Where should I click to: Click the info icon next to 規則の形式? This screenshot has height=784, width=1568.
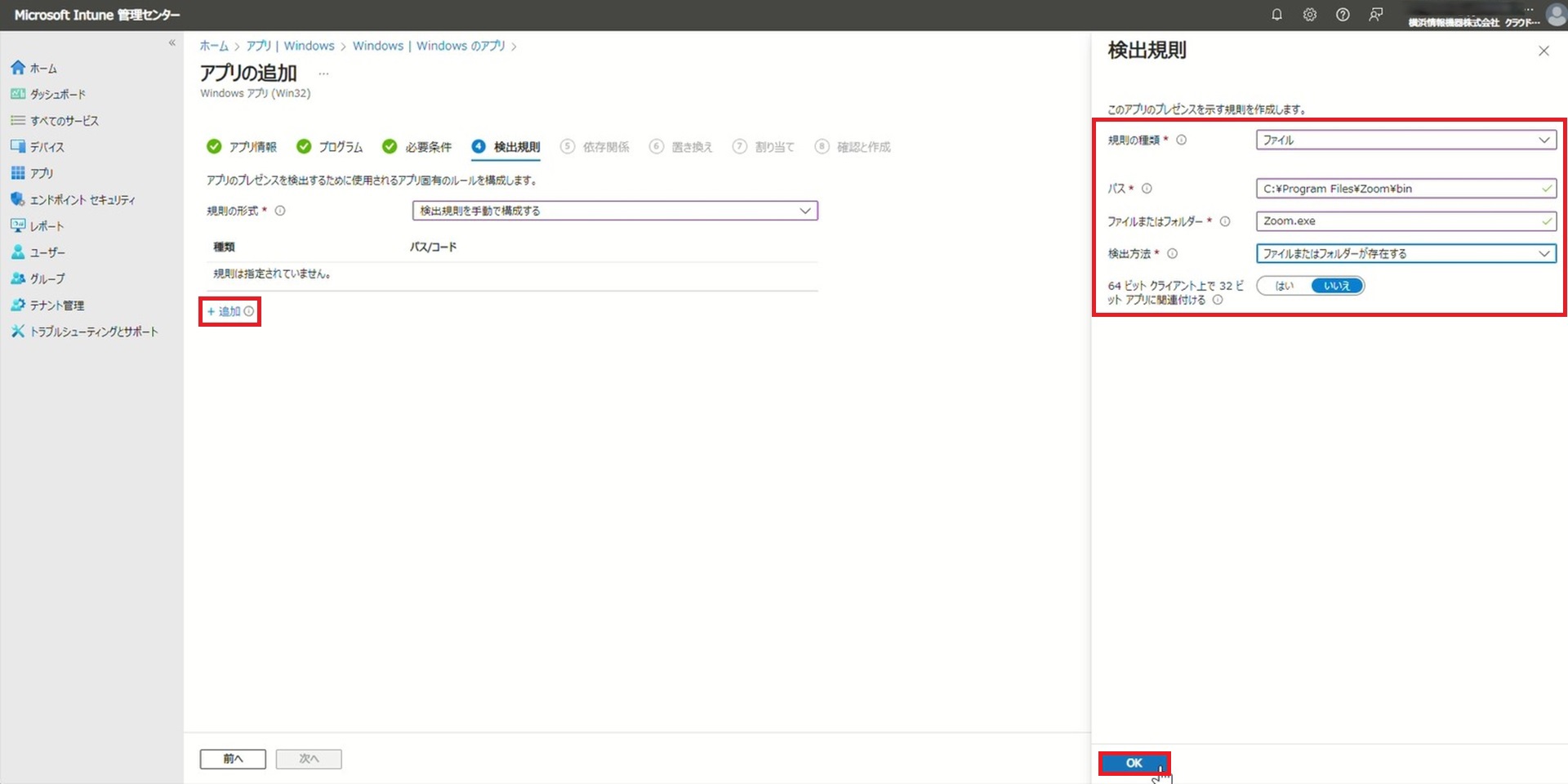(x=280, y=211)
